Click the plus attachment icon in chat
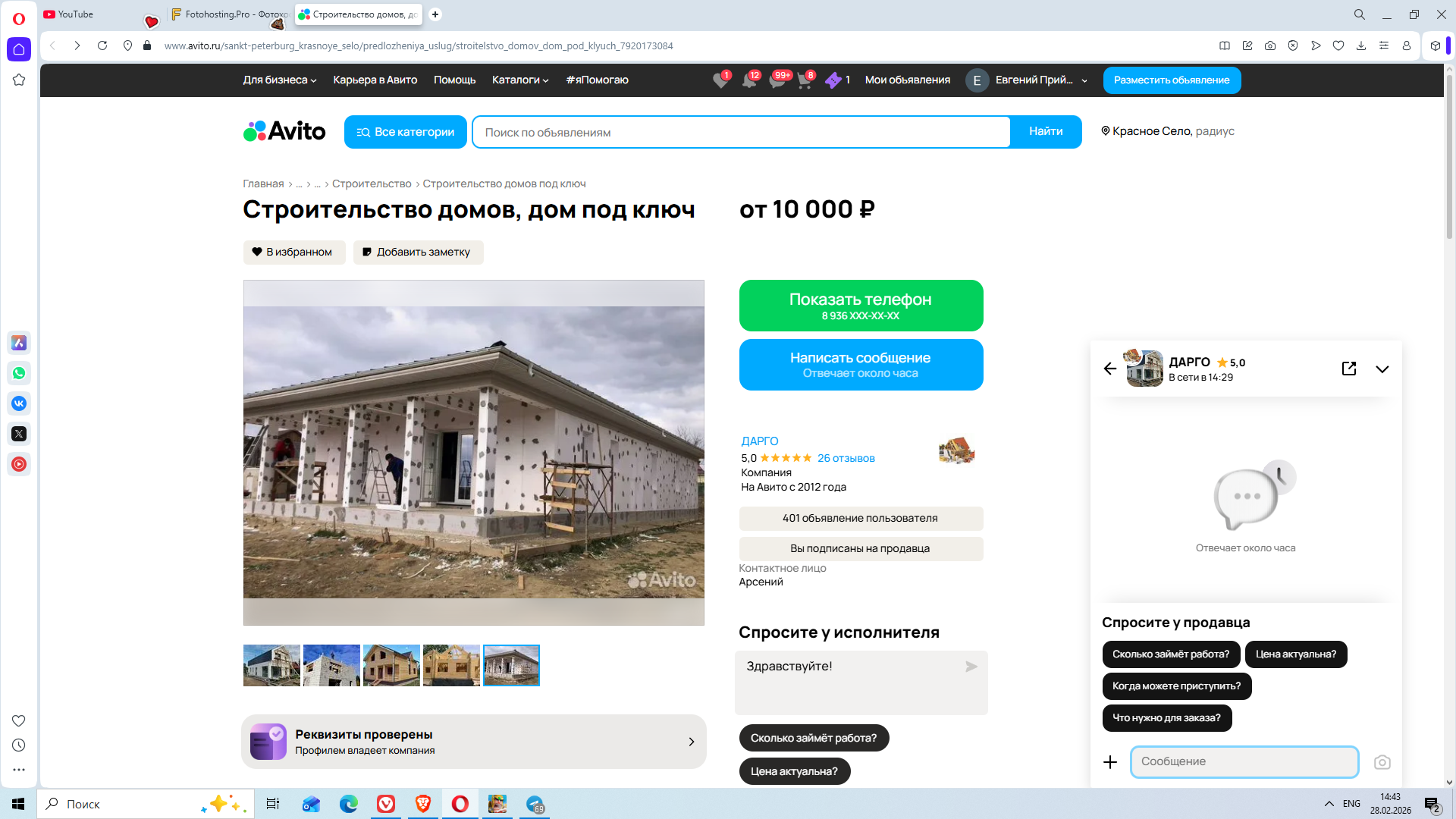 (x=1110, y=762)
